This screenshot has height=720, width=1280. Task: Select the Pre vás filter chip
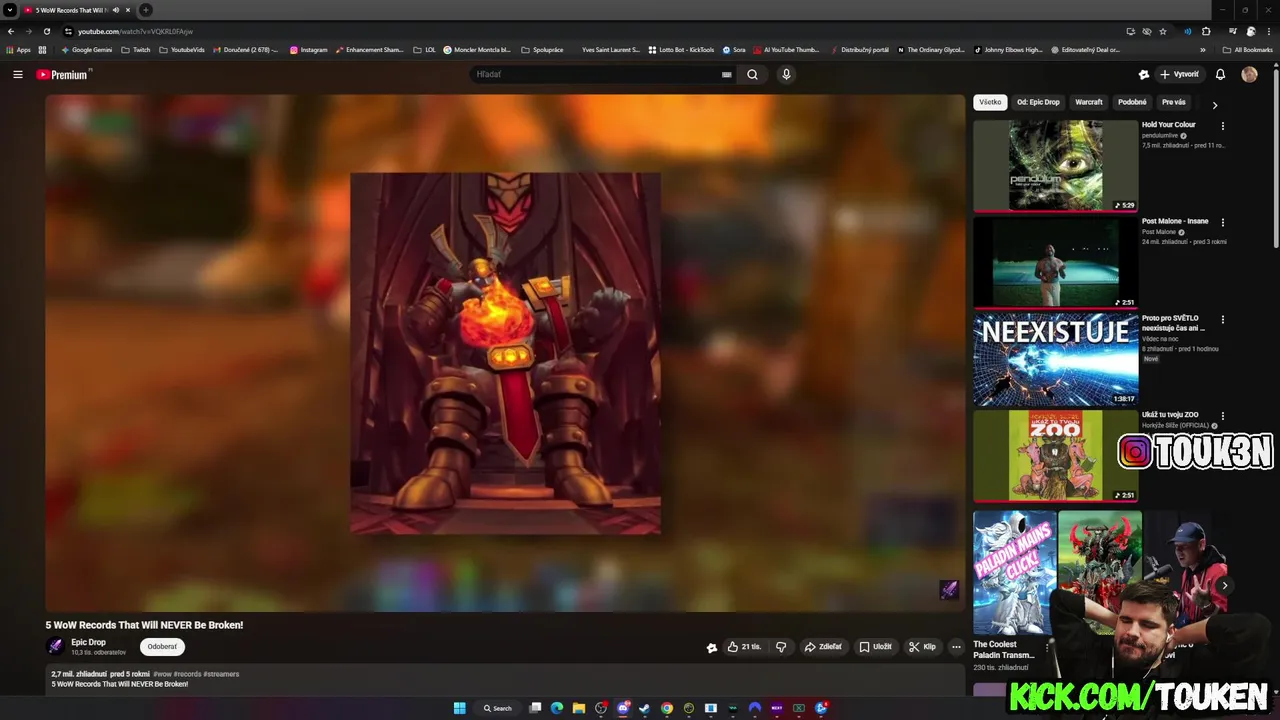pos(1174,102)
